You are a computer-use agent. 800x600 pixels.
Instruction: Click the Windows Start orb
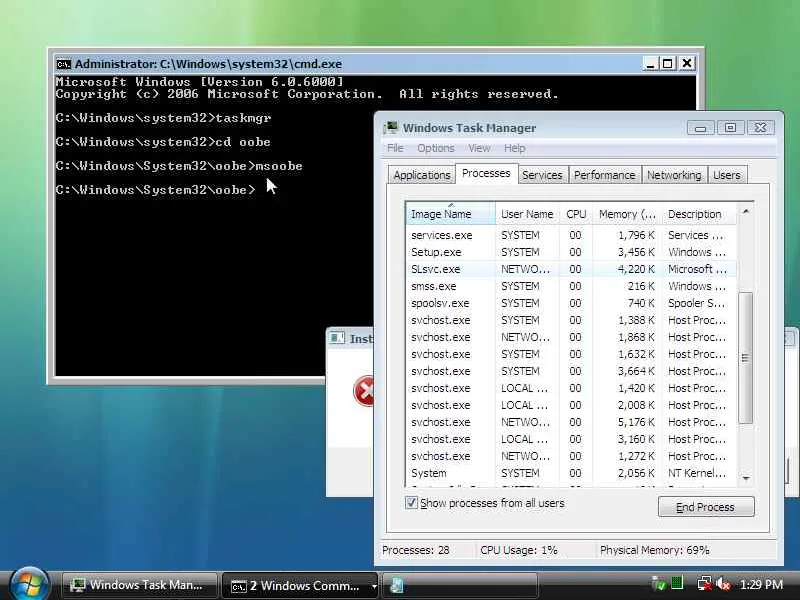(30, 585)
